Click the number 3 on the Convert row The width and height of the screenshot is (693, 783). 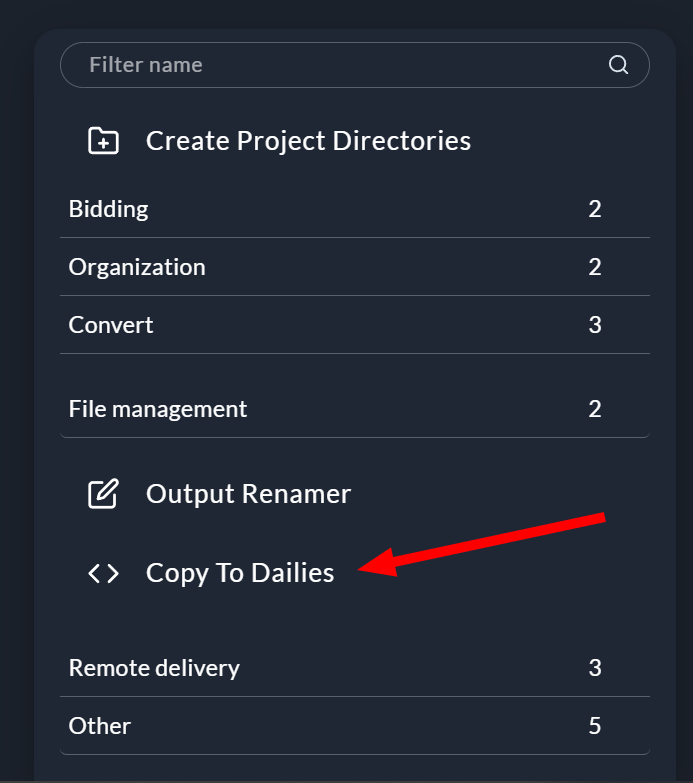coord(595,325)
